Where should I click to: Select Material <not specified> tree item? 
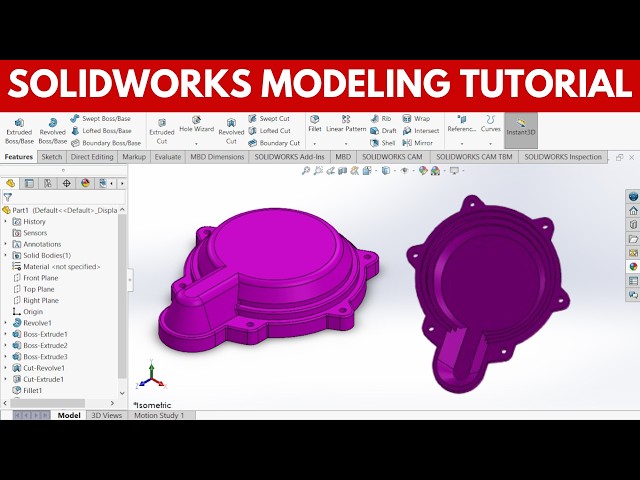(x=56, y=267)
